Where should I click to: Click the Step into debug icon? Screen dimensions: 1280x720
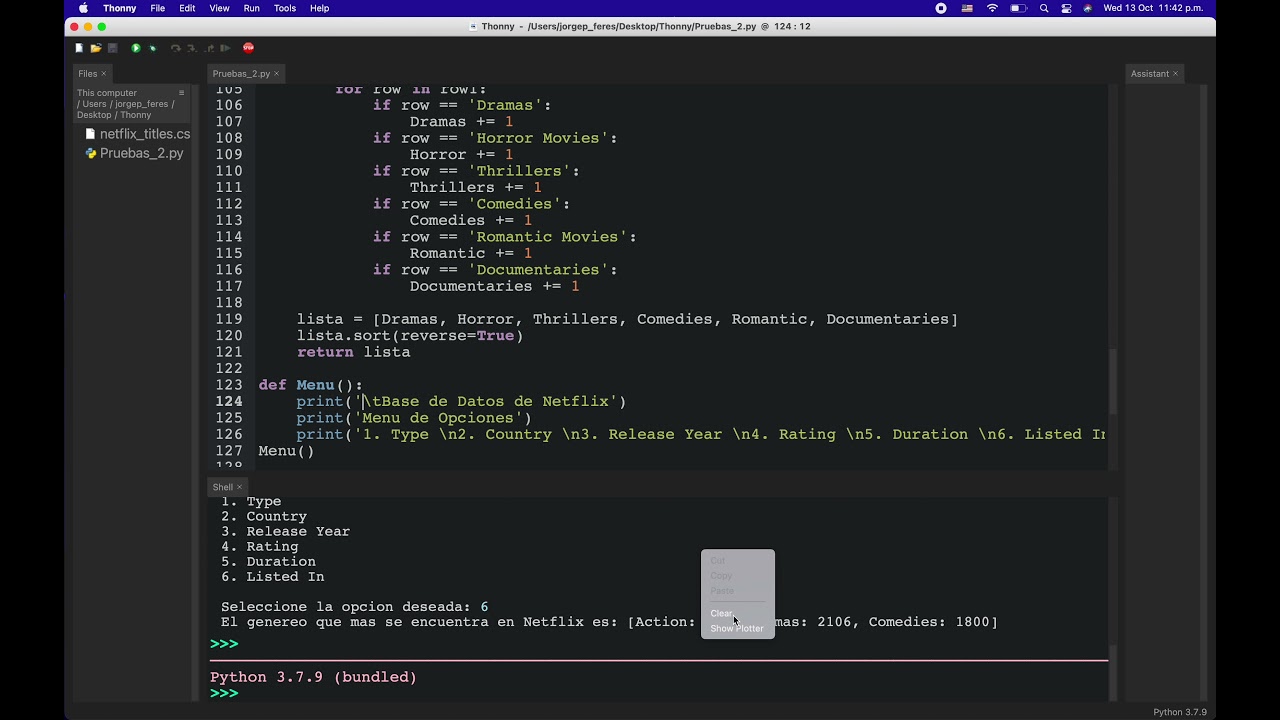pos(192,48)
